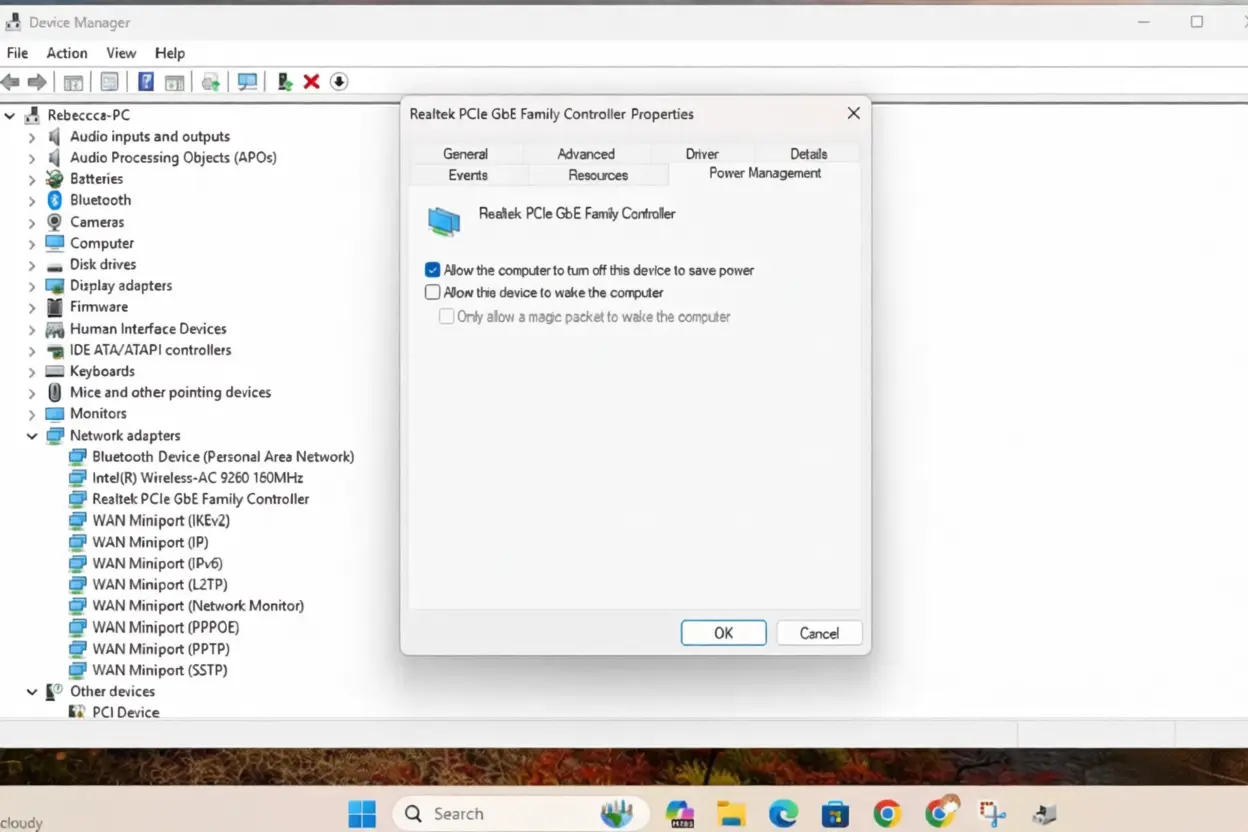This screenshot has width=1248, height=832.
Task: Switch to the General tab
Action: pyautogui.click(x=466, y=154)
